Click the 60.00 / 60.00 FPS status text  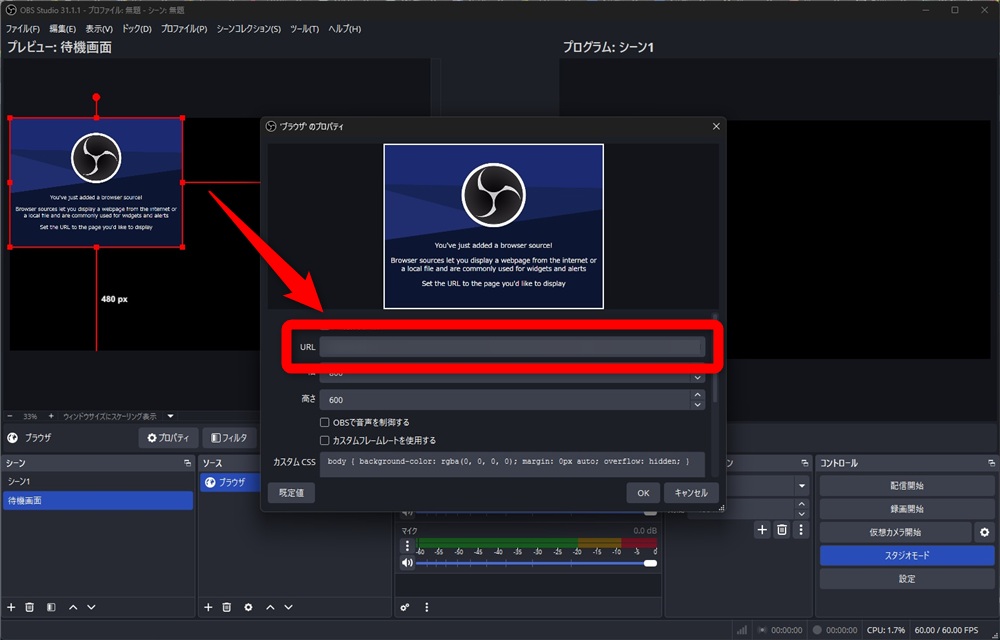pyautogui.click(x=946, y=630)
